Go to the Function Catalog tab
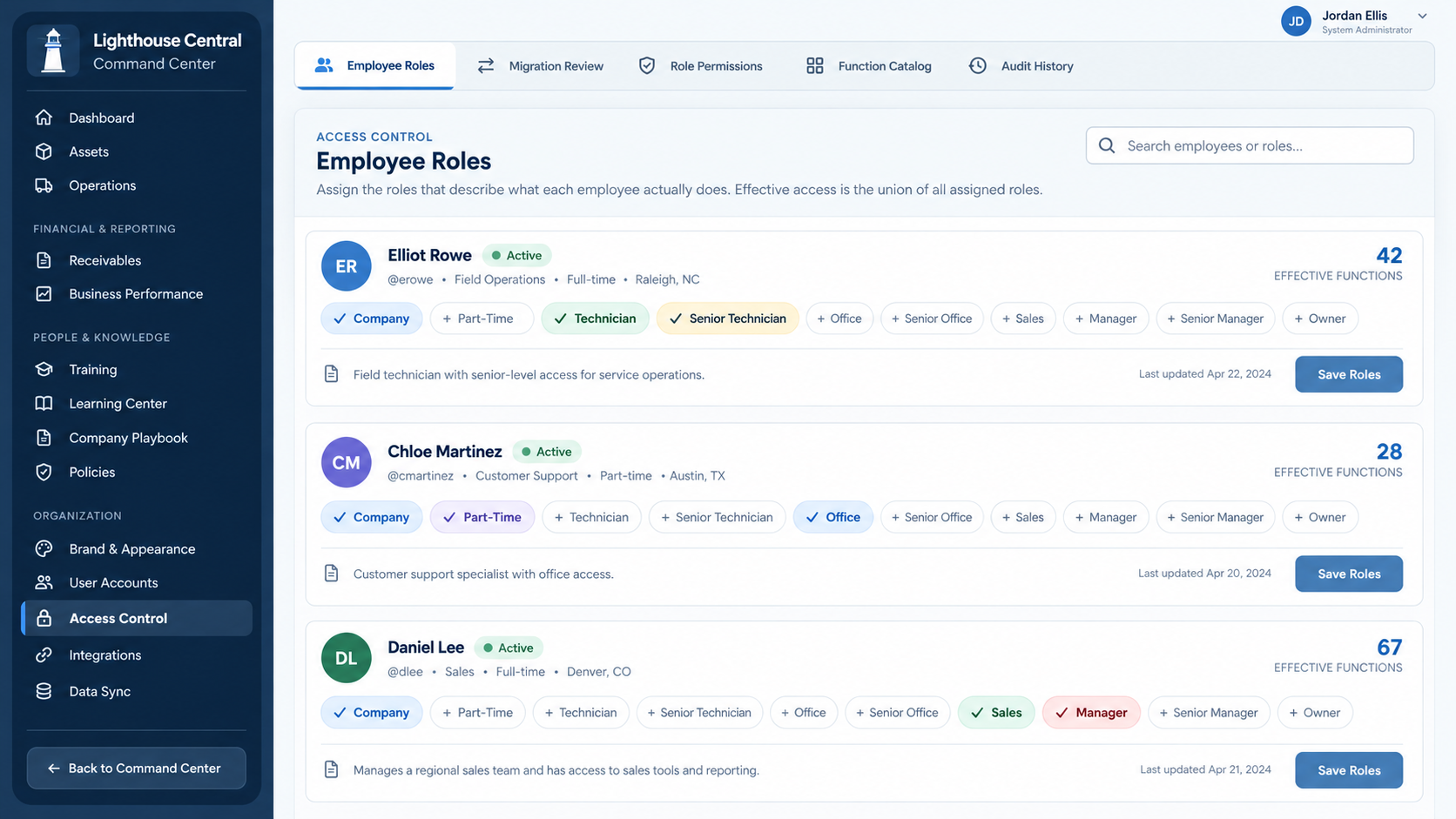 868,66
